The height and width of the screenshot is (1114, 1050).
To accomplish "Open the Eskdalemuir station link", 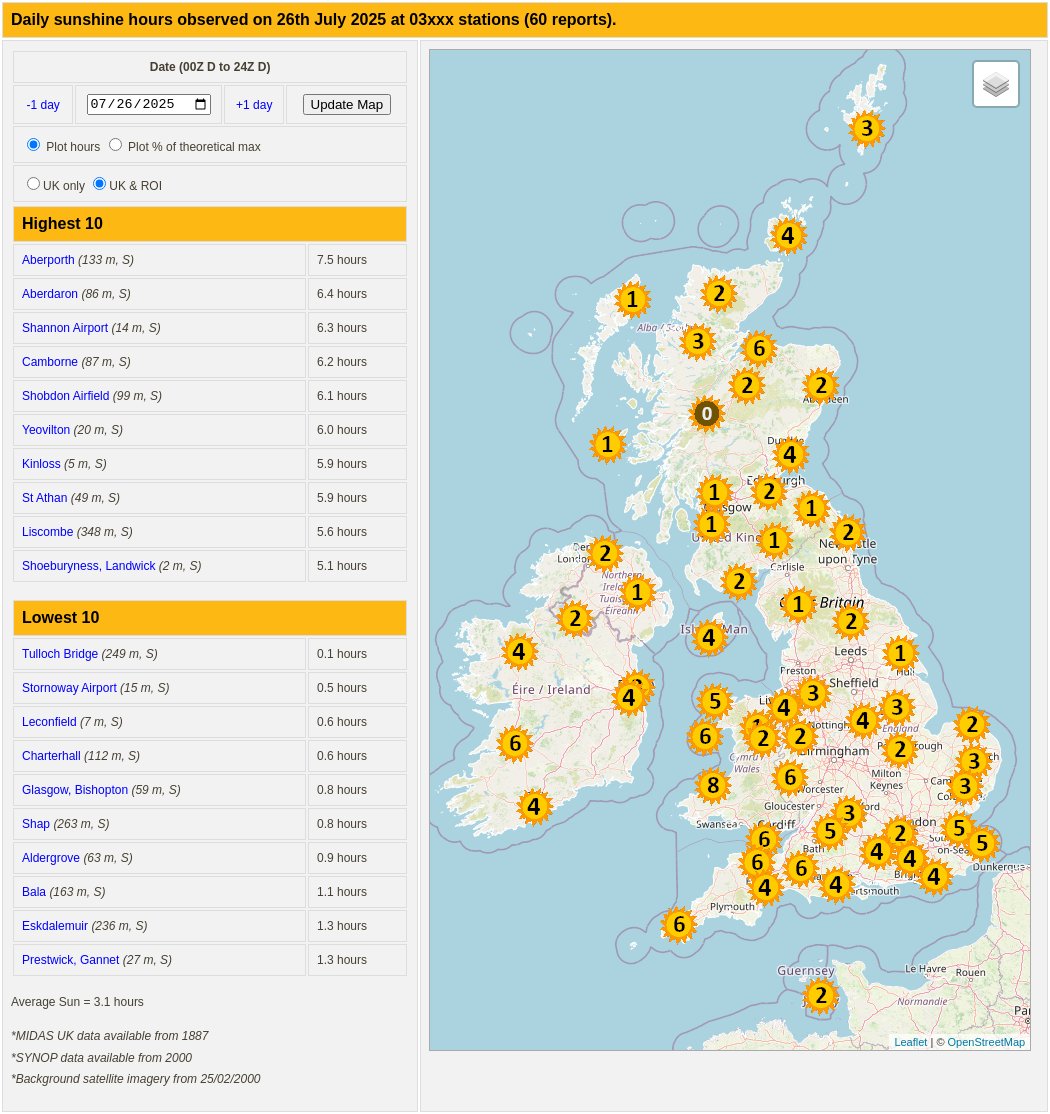I will point(55,927).
